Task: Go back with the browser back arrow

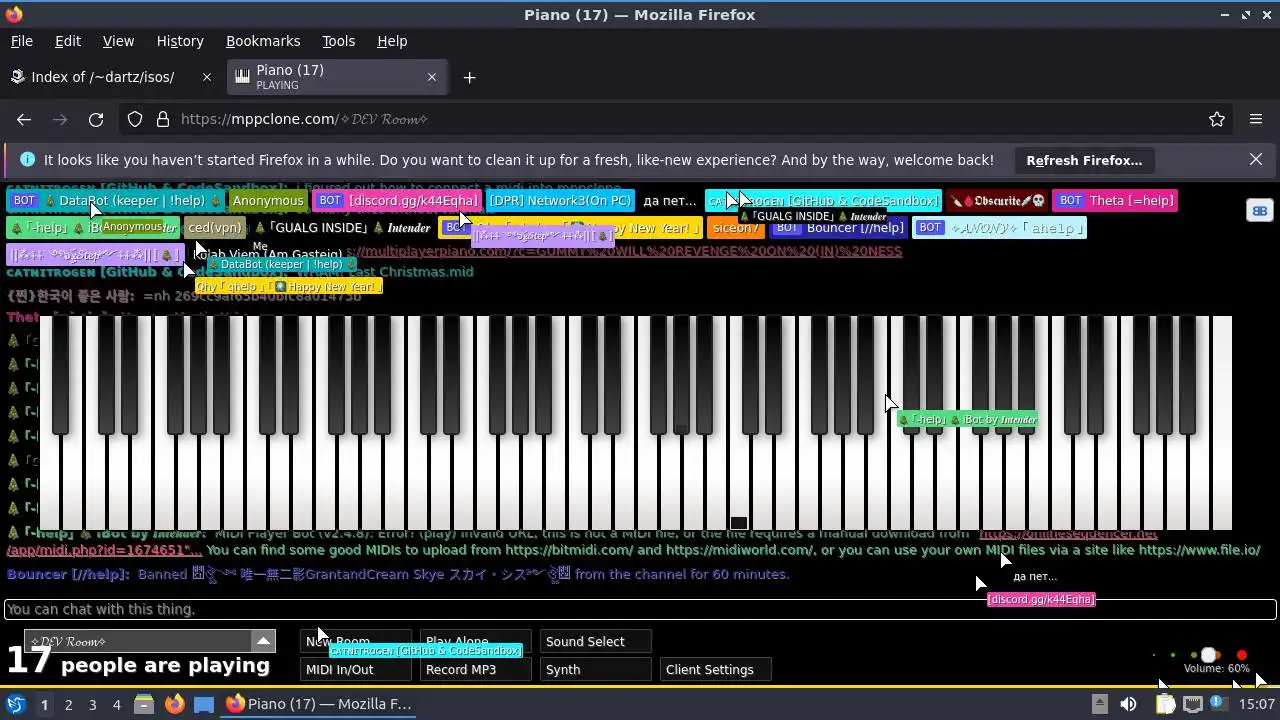Action: click(x=24, y=119)
